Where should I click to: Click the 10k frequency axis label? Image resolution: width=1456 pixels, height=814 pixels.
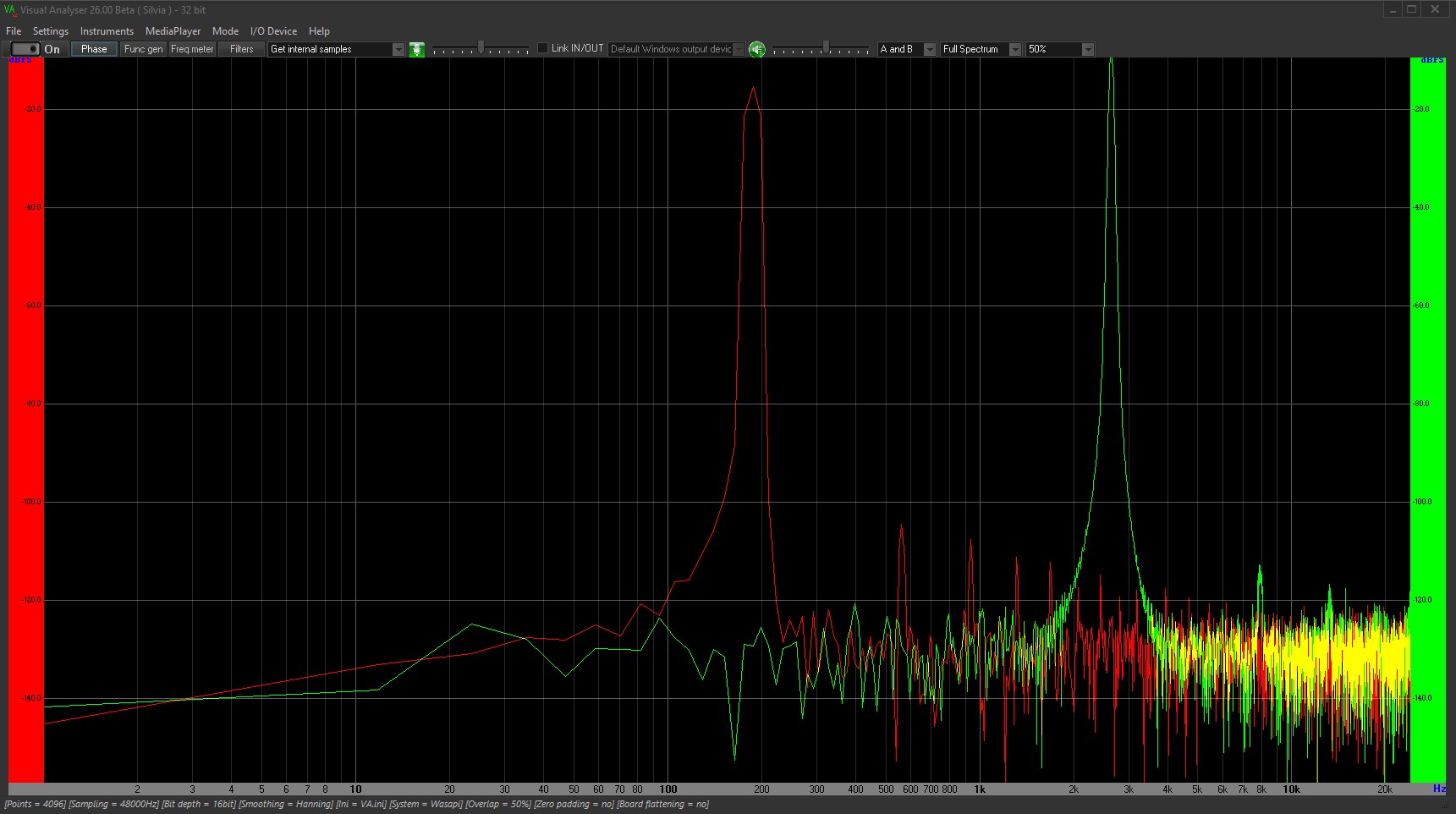pos(1291,789)
